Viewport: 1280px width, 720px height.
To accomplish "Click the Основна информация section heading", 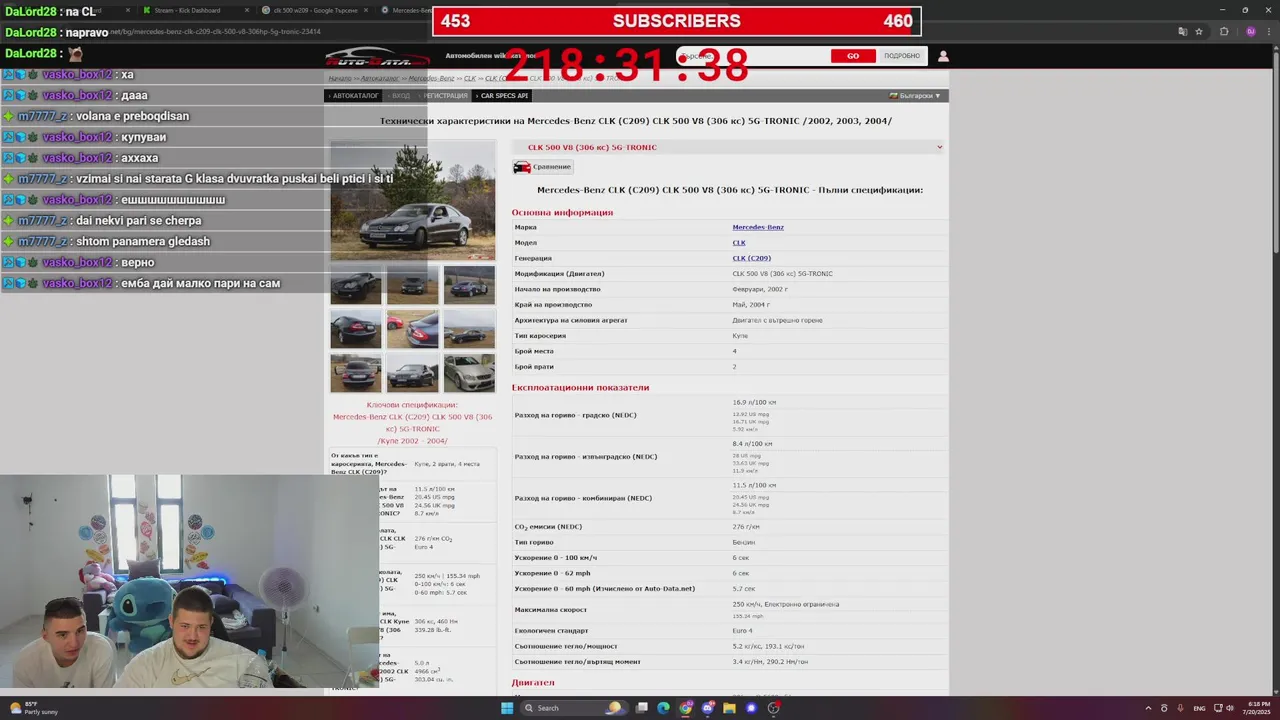I will [562, 212].
